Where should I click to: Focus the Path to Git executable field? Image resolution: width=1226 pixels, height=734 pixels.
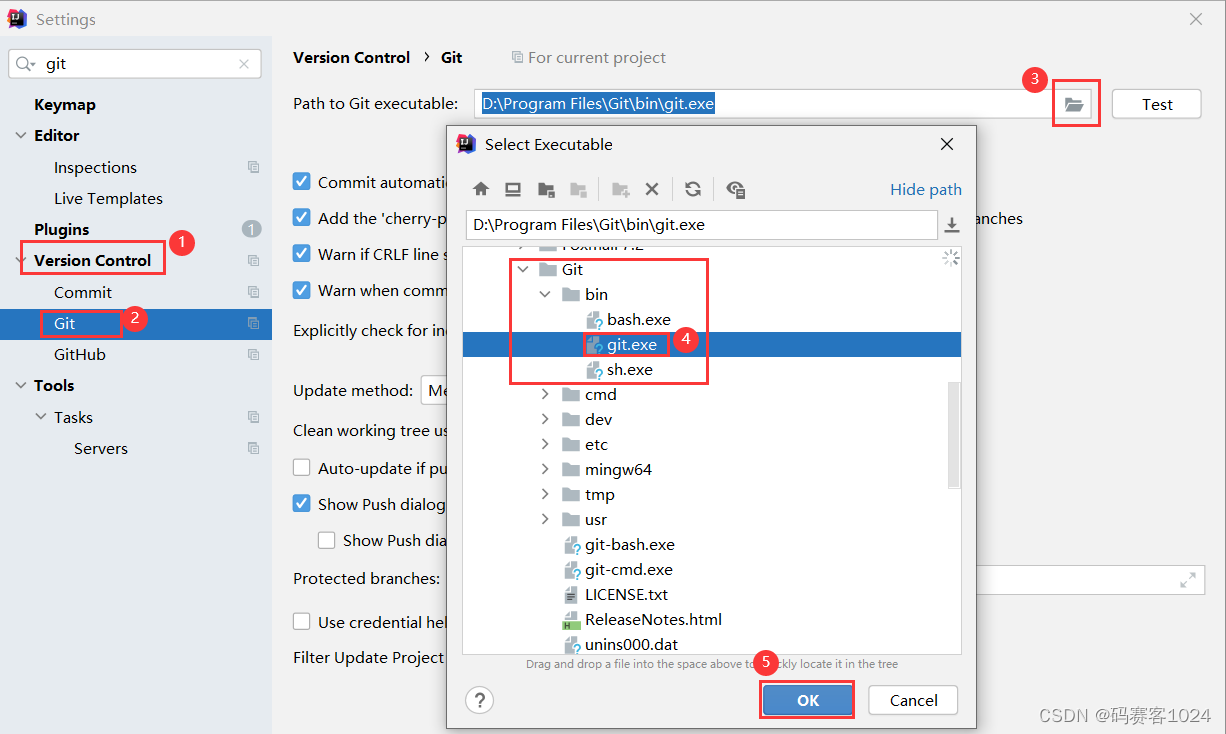(762, 103)
